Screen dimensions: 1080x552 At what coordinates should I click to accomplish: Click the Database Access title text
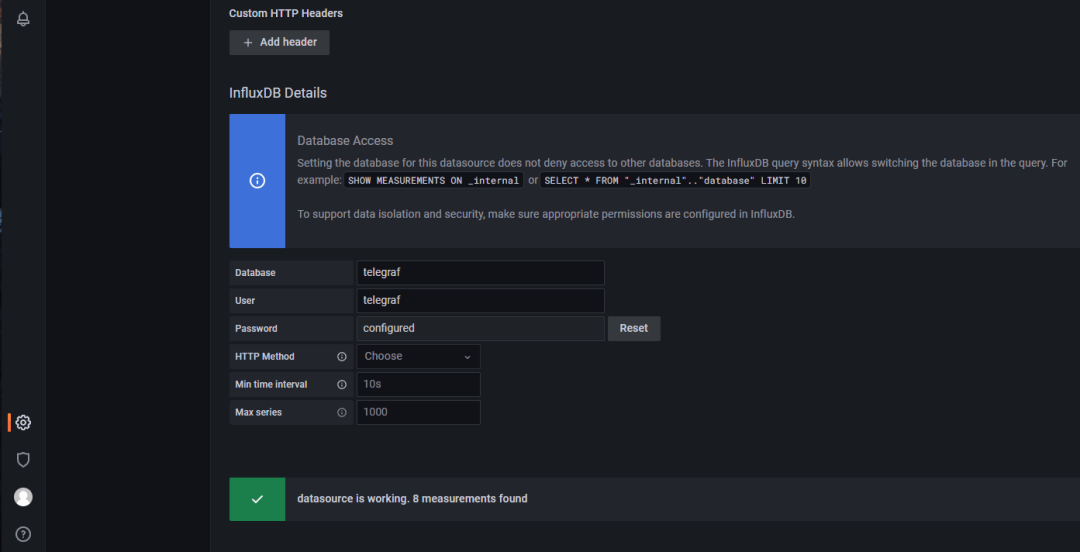pyautogui.click(x=345, y=141)
